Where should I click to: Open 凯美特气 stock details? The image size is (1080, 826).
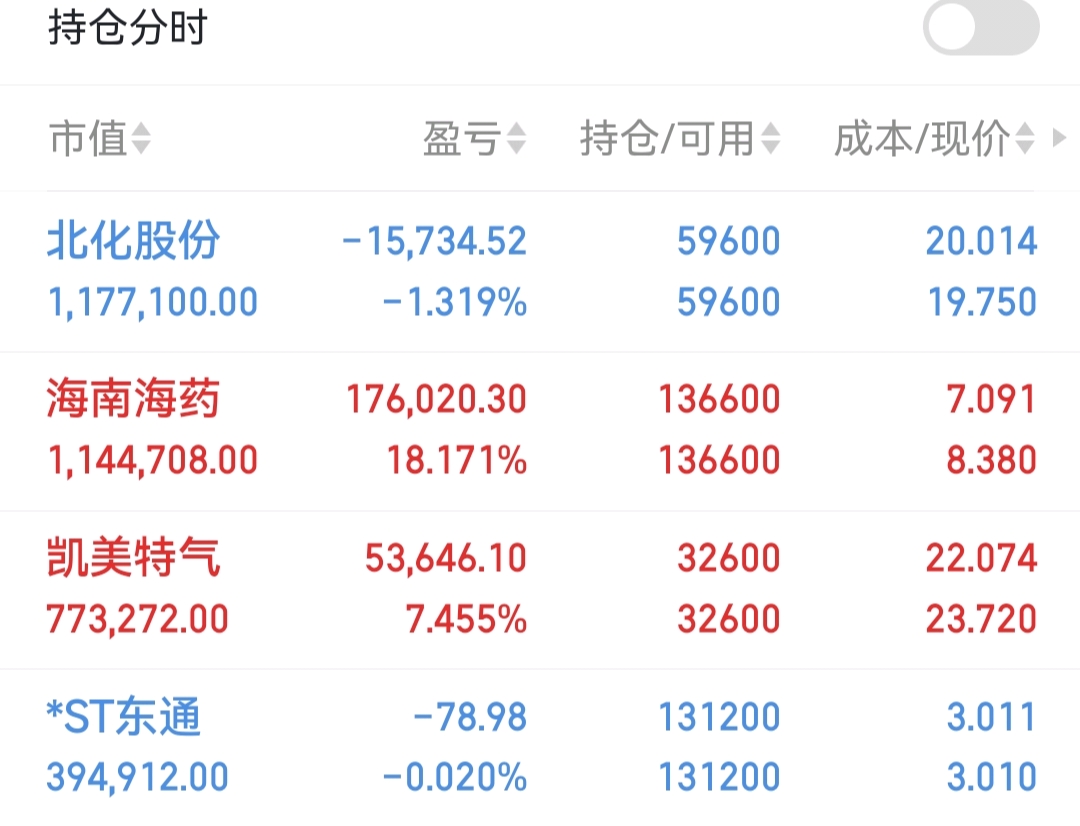[133, 557]
